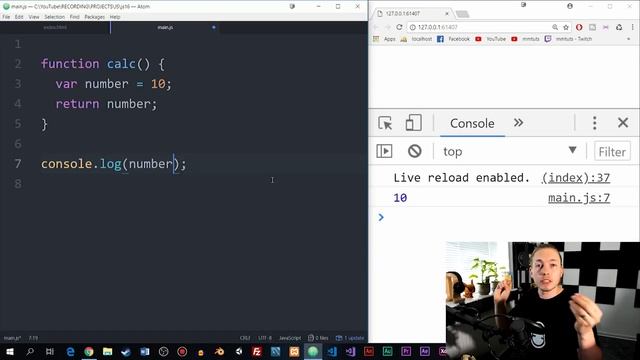The width and height of the screenshot is (640, 360).
Task: Close the 127.0.0.1 browser tab
Action: [447, 13]
